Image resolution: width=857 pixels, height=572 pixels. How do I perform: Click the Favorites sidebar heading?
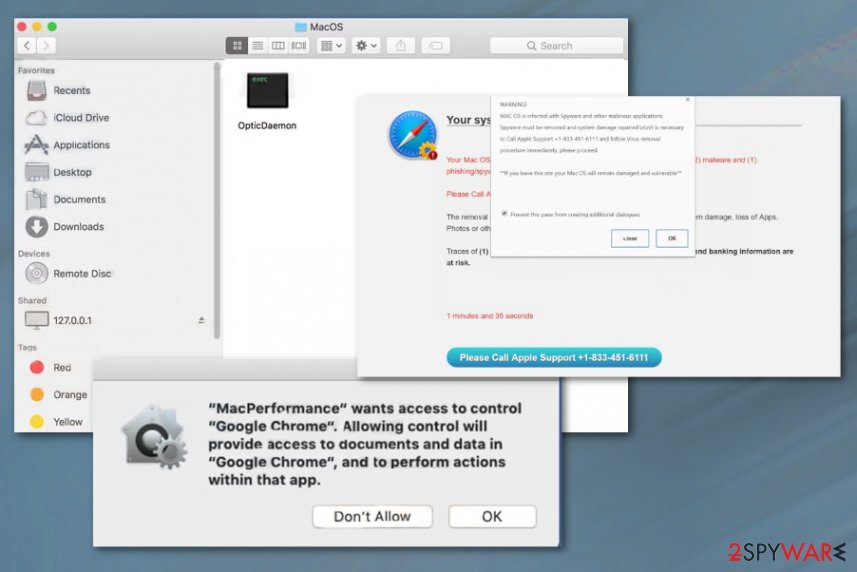(x=36, y=70)
